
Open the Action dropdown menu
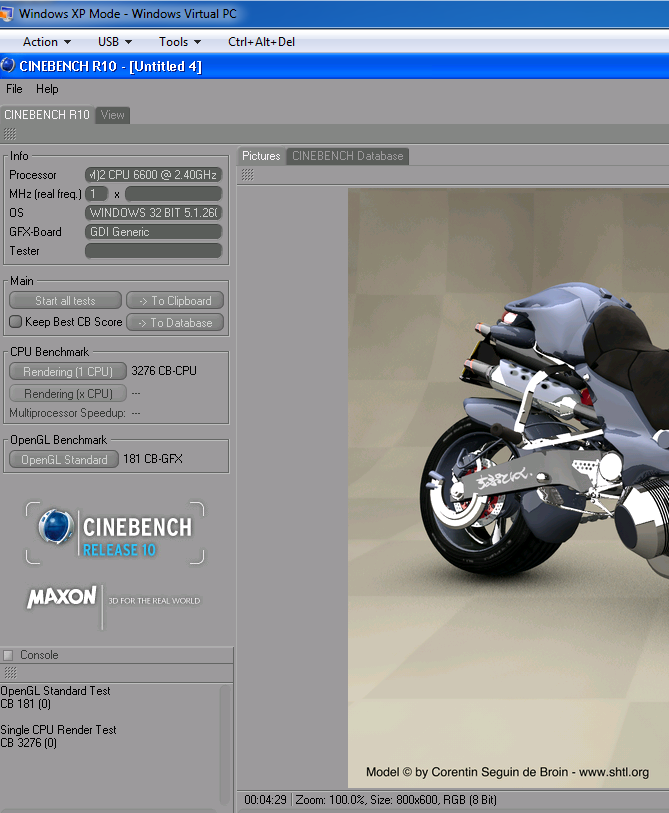(x=47, y=42)
